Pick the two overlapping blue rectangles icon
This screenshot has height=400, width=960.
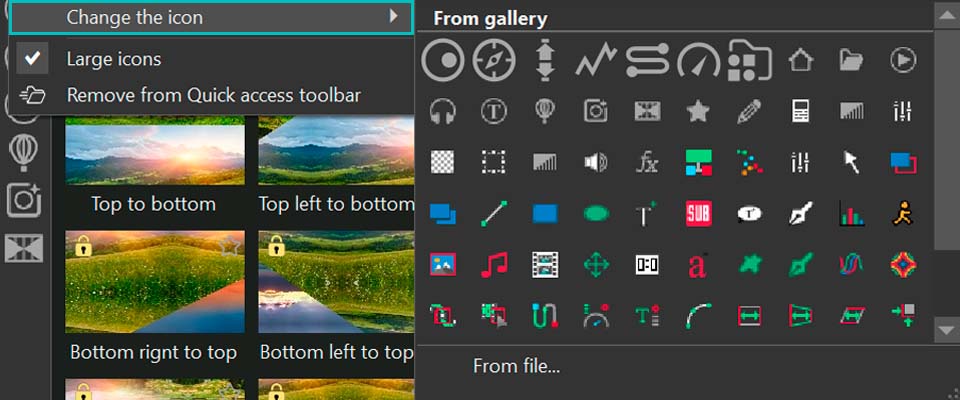pyautogui.click(x=443, y=214)
